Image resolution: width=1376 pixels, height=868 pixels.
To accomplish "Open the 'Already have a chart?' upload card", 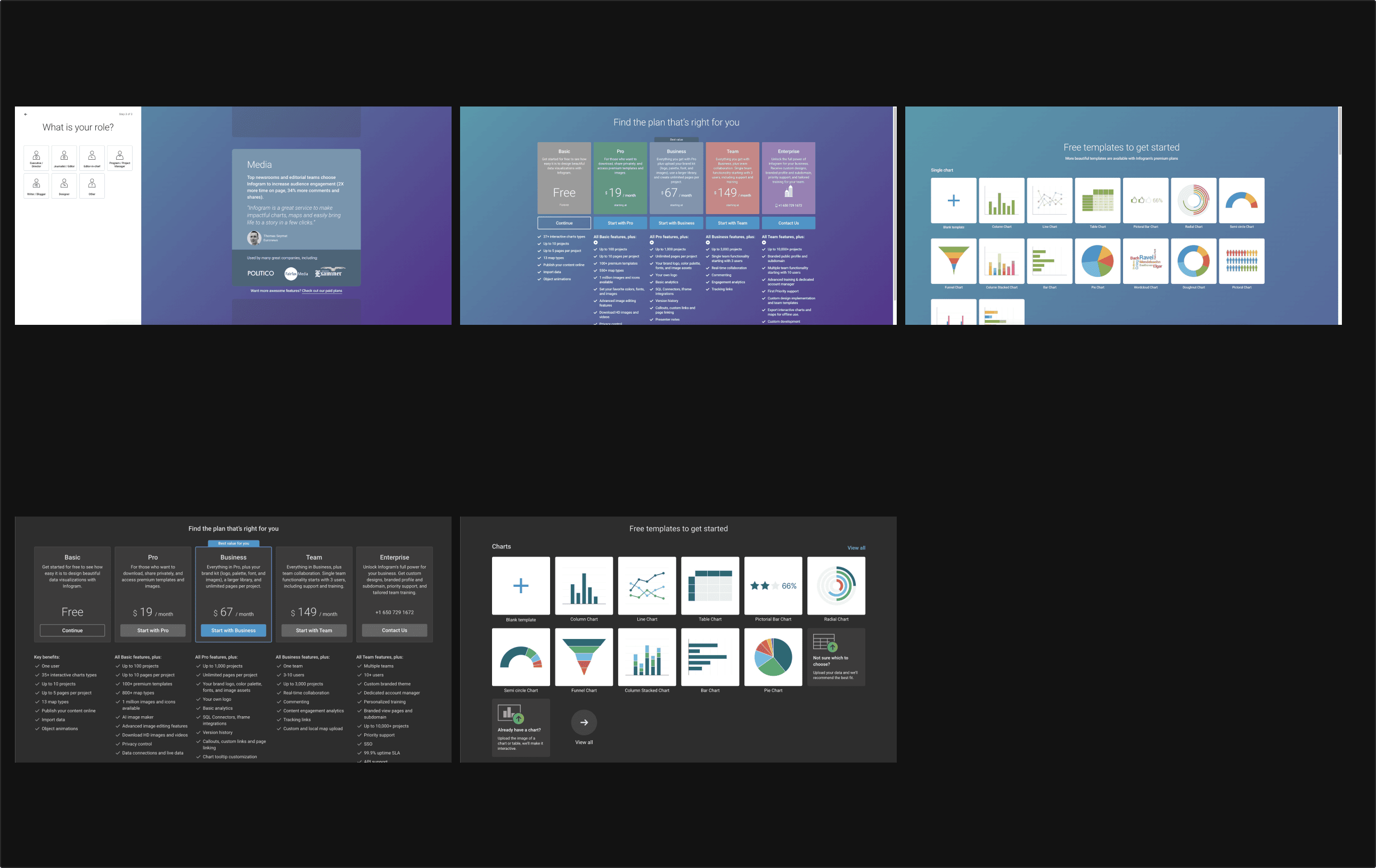I will coord(521,728).
